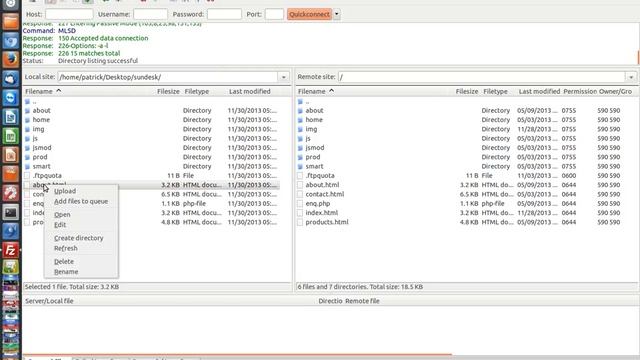Choose Open in the context menu
Screen dimensions: 640x360
click(x=62, y=214)
